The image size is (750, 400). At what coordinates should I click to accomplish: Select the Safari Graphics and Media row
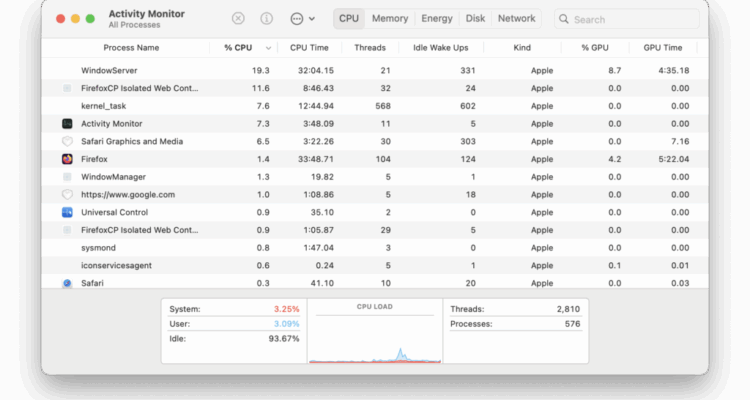point(375,141)
